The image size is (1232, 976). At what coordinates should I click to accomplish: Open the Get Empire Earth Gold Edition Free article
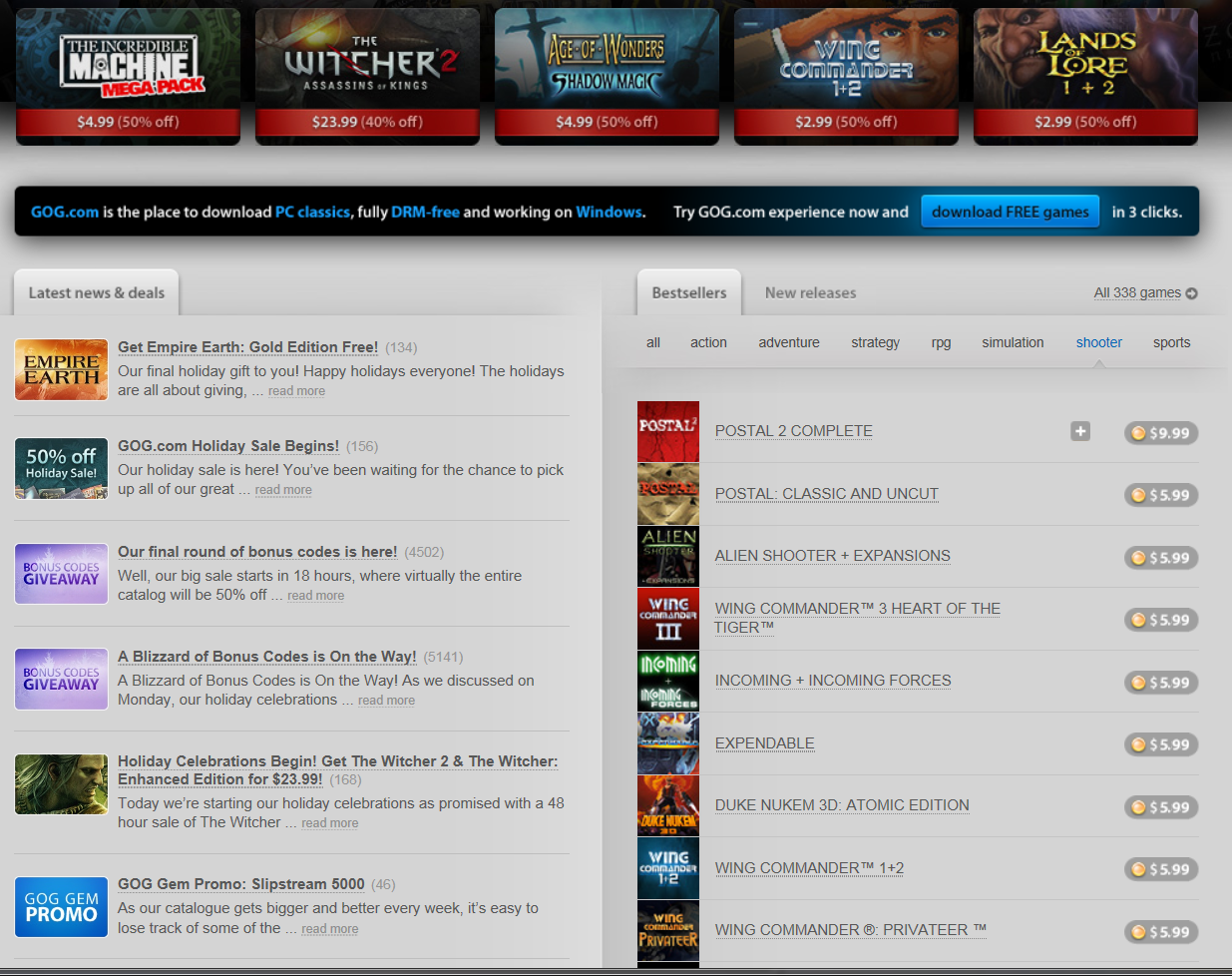coord(247,347)
